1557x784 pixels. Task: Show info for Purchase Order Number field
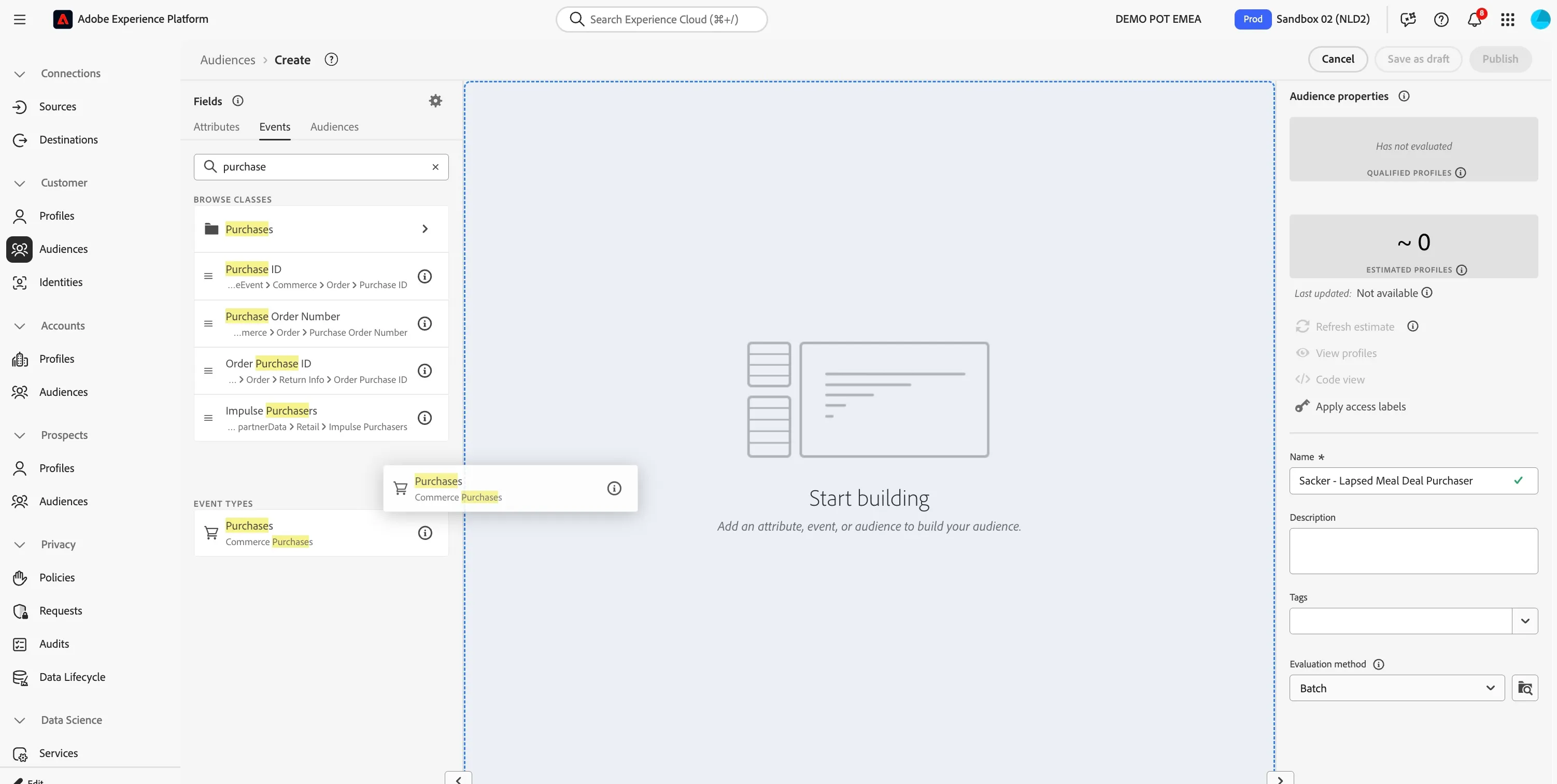[x=425, y=323]
